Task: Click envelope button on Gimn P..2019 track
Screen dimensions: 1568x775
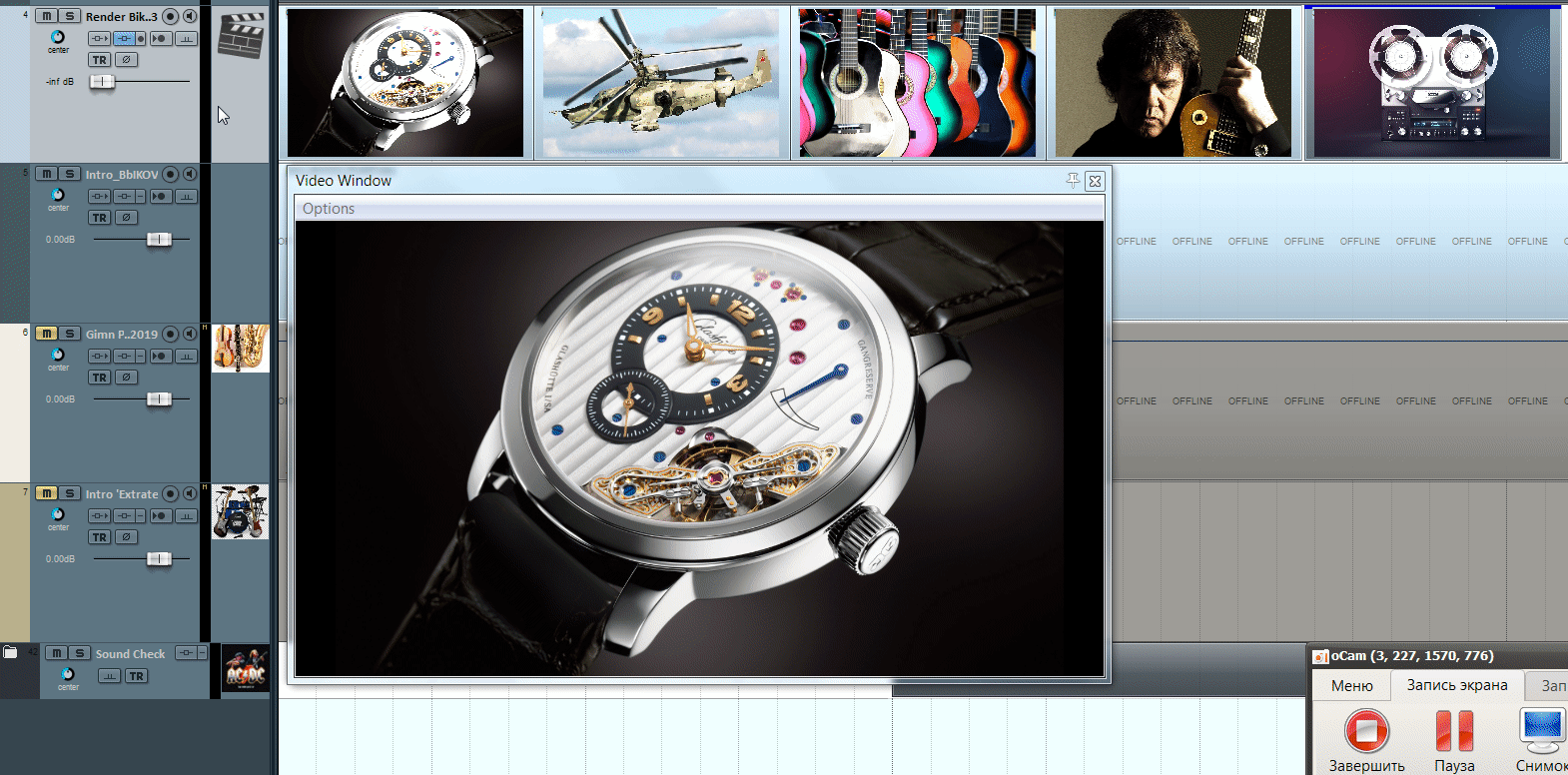Action: point(187,357)
